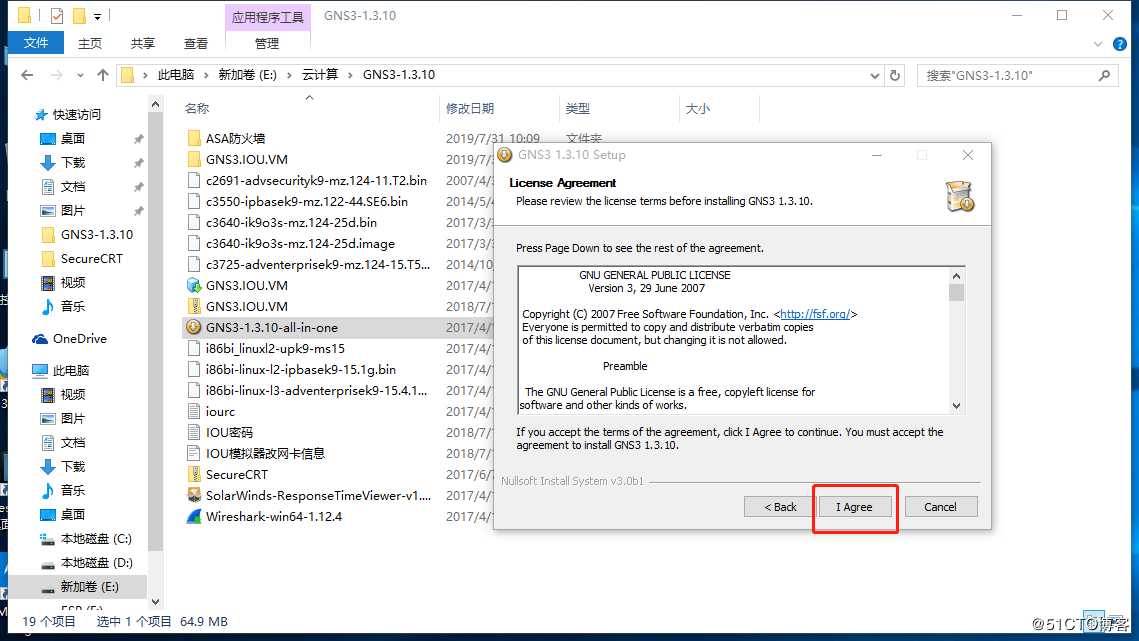Collapse the ribbon chevron
The image size is (1139, 641).
pyautogui.click(x=1098, y=44)
